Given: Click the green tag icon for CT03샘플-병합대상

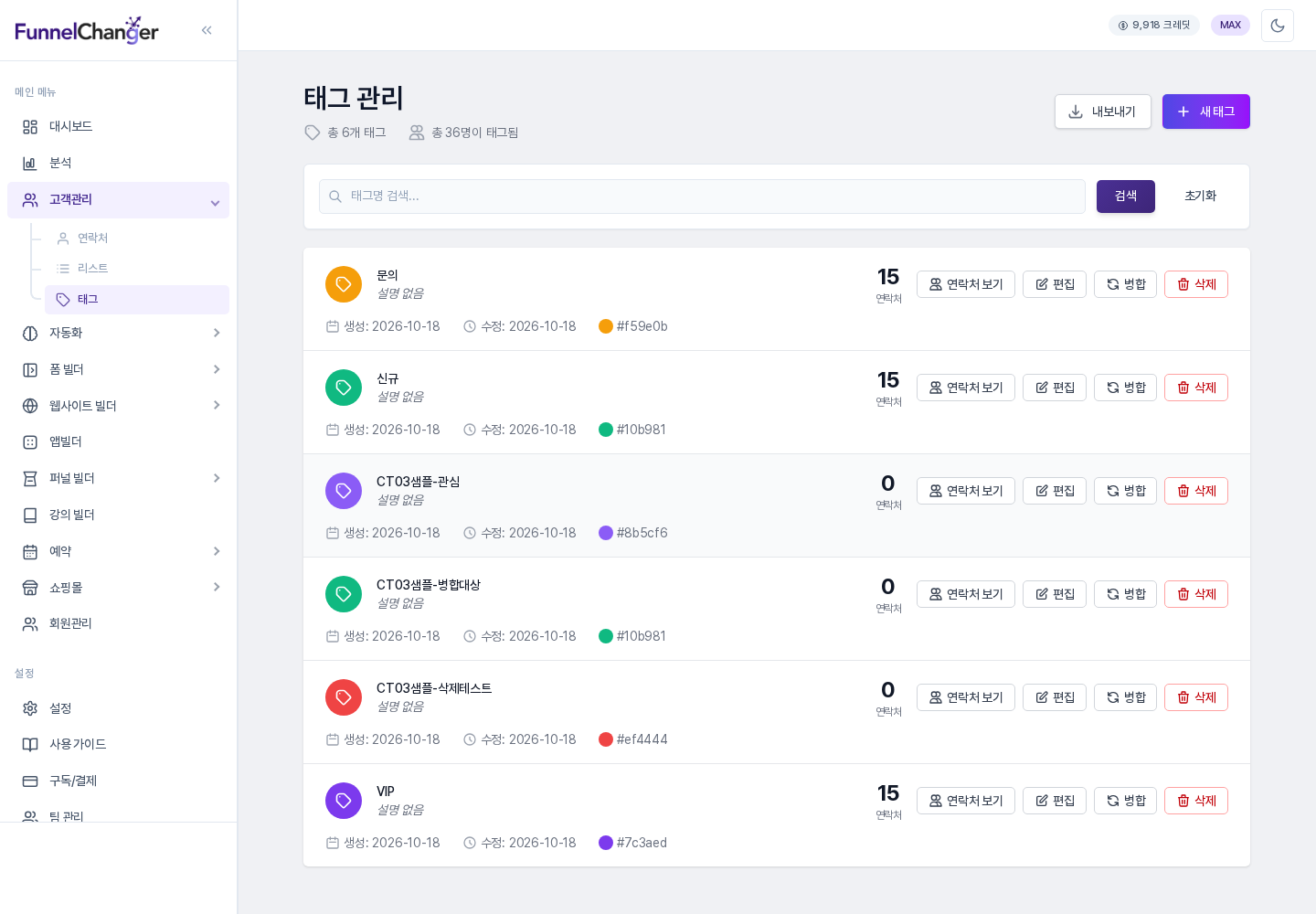Looking at the screenshot, I should coord(344,594).
